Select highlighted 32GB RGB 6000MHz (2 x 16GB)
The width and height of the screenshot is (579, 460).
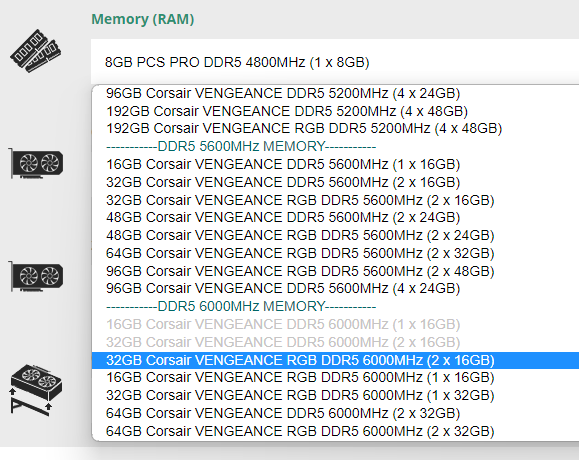pos(335,360)
